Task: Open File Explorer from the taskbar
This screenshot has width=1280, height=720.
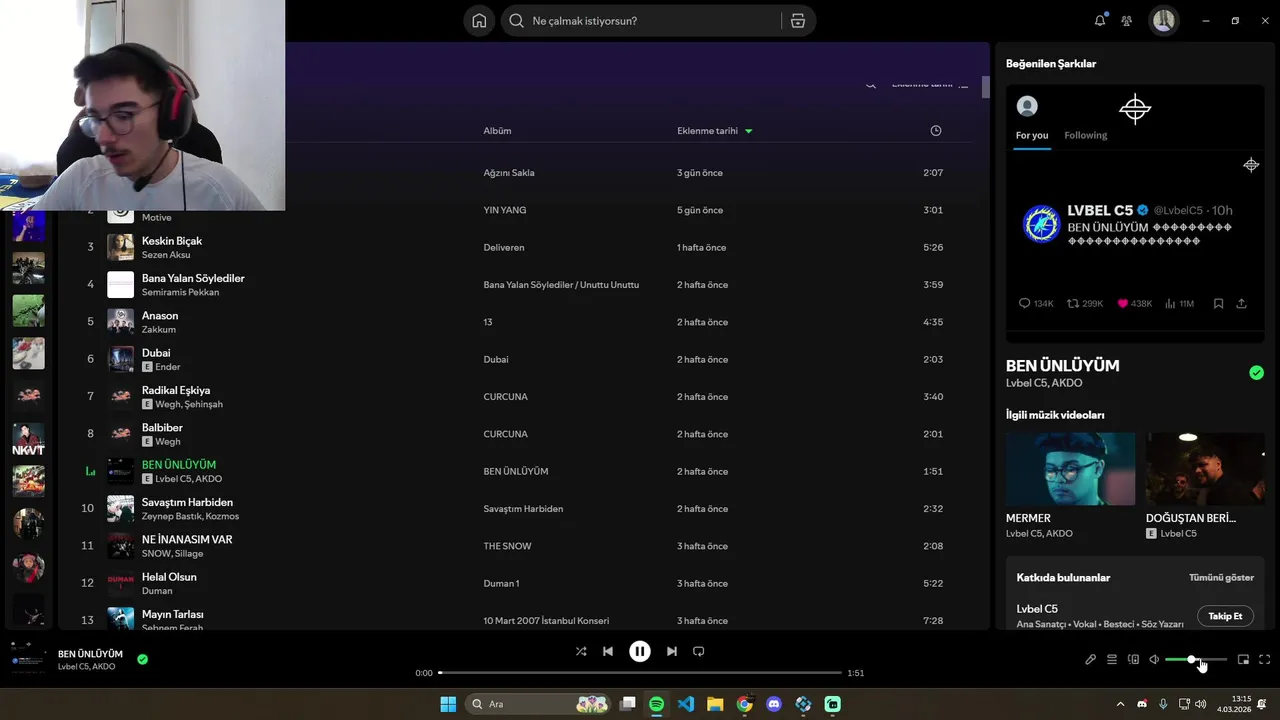Action: click(715, 704)
